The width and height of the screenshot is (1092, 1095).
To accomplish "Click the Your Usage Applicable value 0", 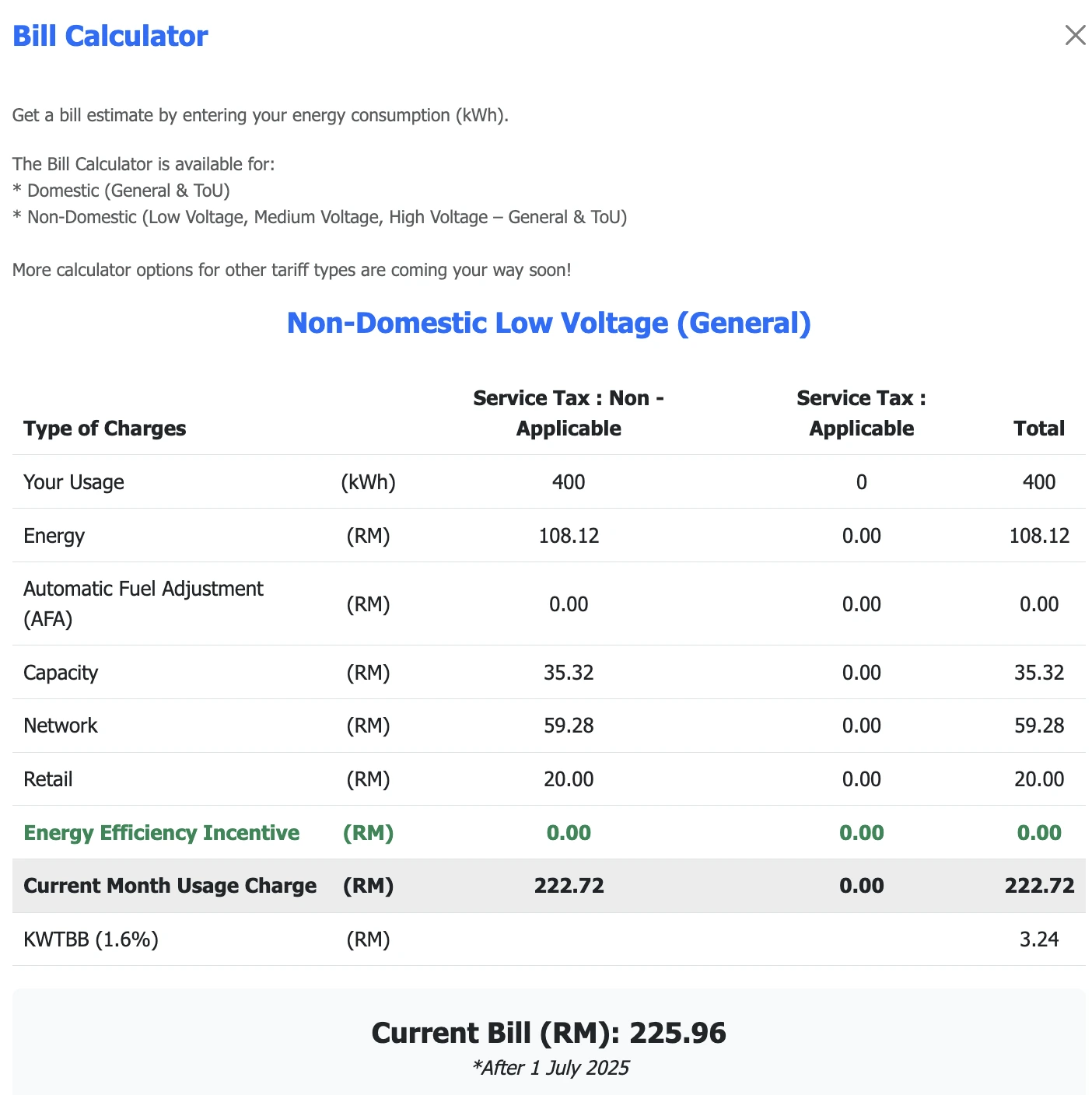I will [x=862, y=482].
